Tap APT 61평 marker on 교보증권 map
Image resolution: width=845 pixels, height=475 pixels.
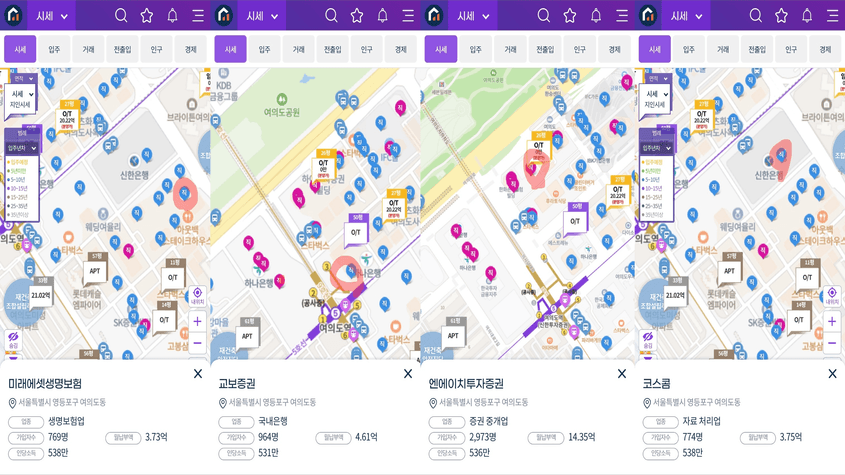click(247, 334)
